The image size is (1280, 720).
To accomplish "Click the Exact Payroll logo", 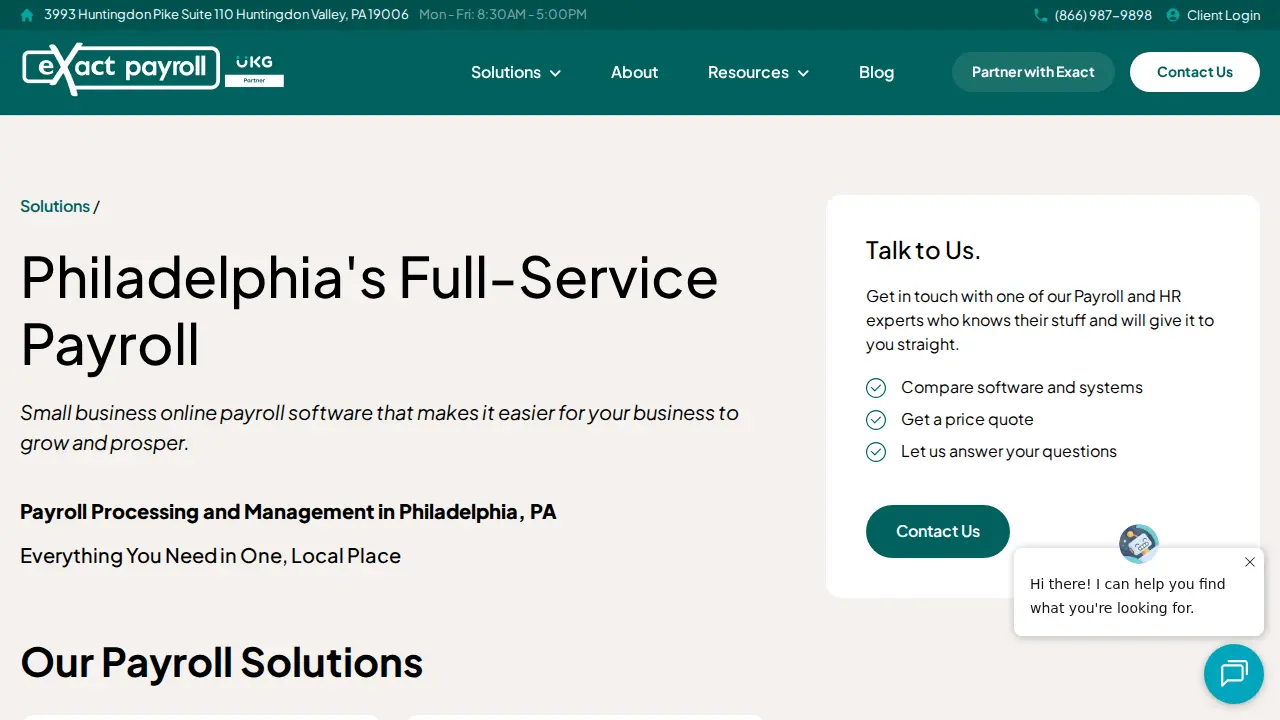I will tap(120, 69).
